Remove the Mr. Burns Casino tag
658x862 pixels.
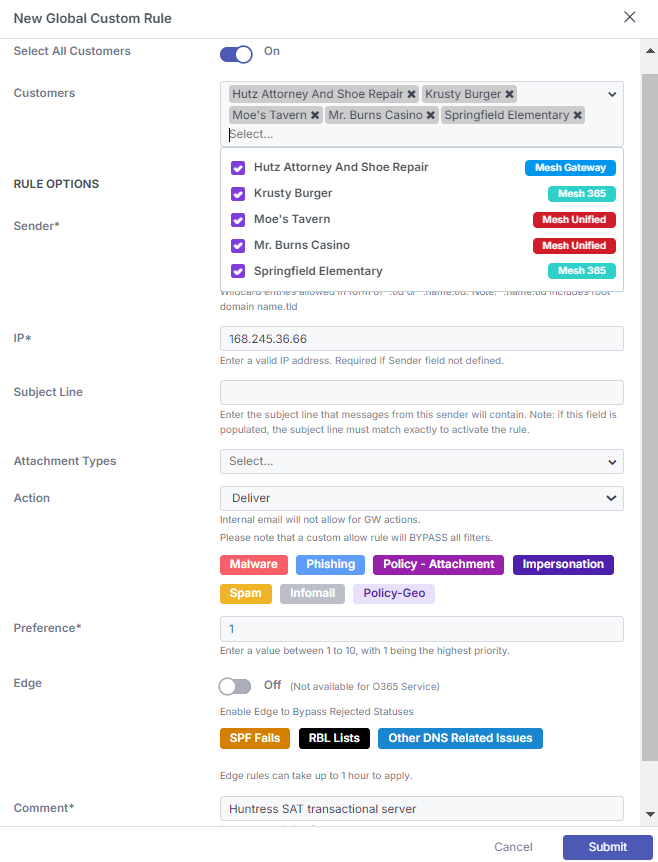click(431, 115)
